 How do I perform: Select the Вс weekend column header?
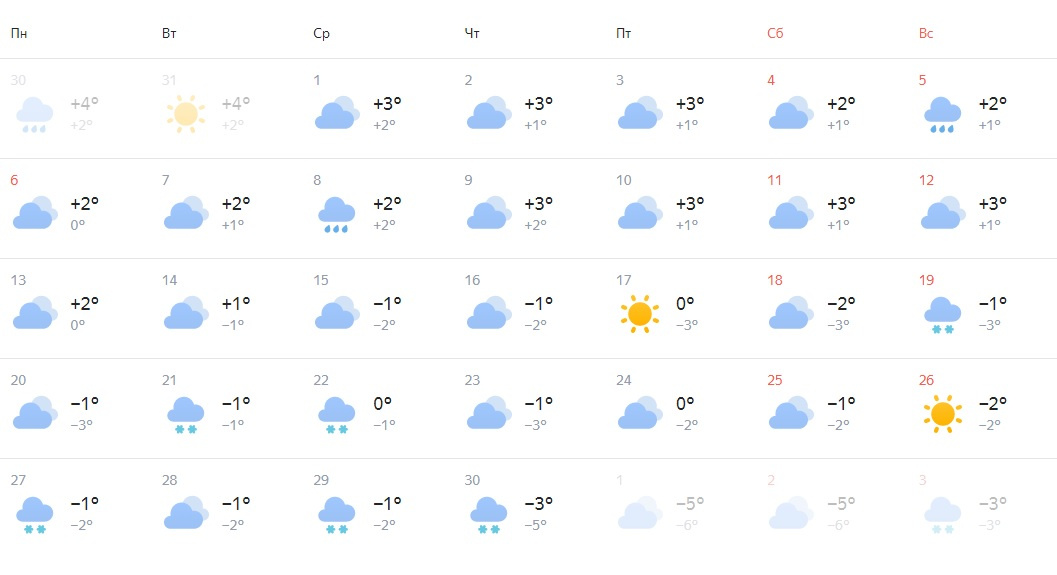click(926, 33)
